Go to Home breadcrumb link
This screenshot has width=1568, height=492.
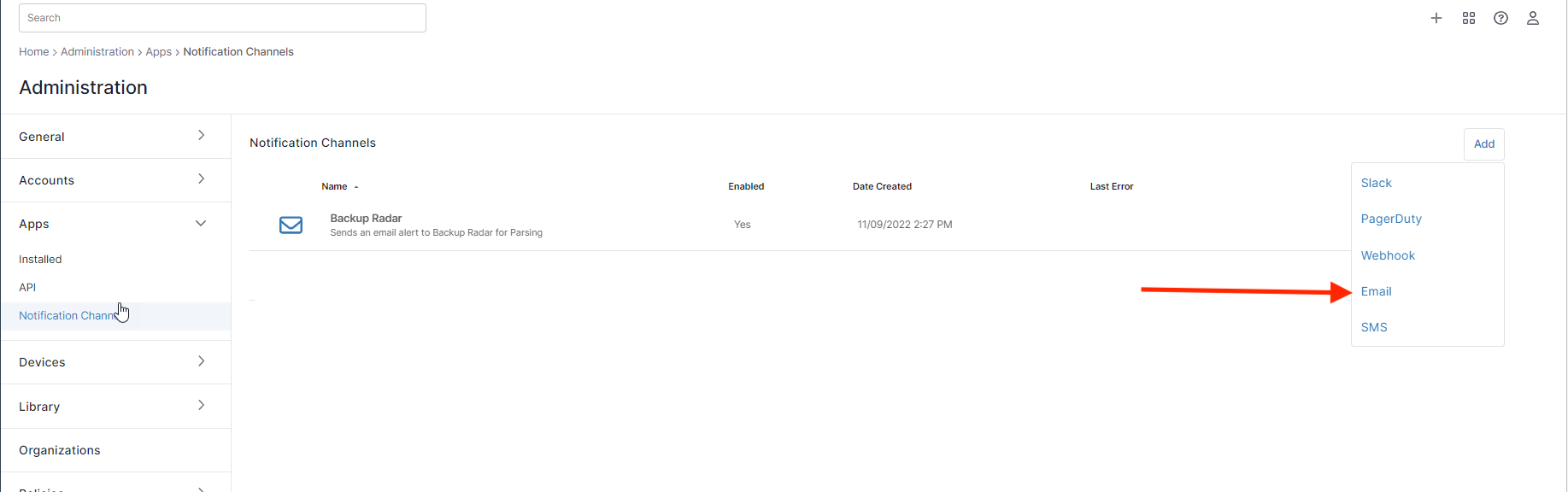(x=34, y=52)
